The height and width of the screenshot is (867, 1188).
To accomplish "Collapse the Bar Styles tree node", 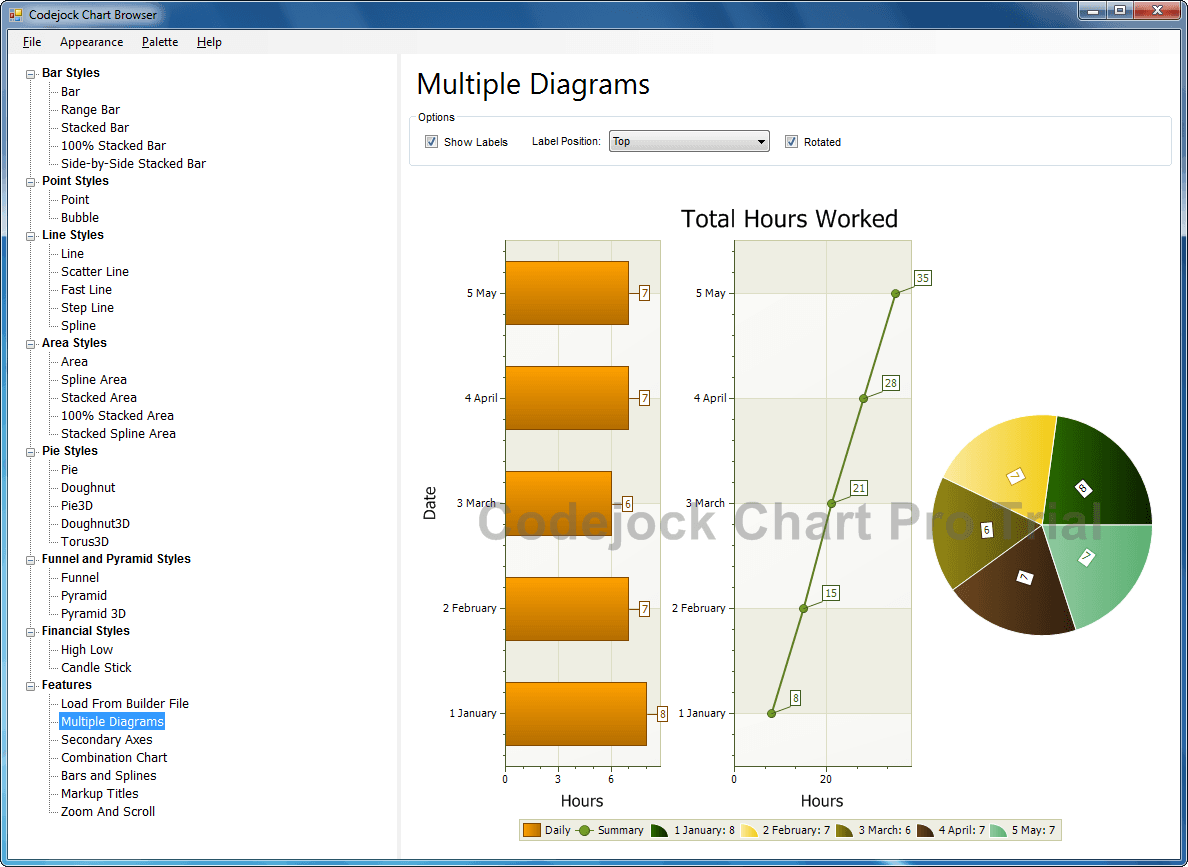I will (x=30, y=74).
